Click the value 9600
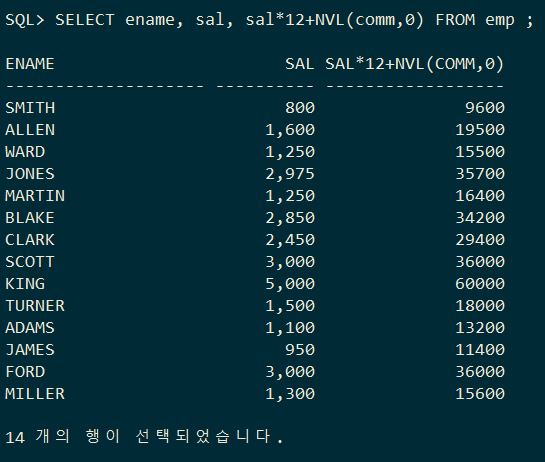Screen dimensions: 545x462 coord(485,108)
